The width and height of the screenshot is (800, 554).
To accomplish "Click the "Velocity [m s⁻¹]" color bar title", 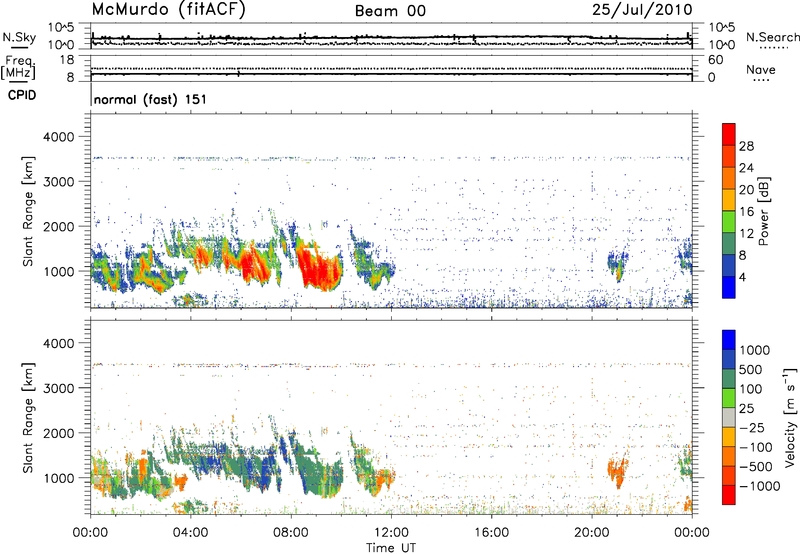I will (x=790, y=417).
